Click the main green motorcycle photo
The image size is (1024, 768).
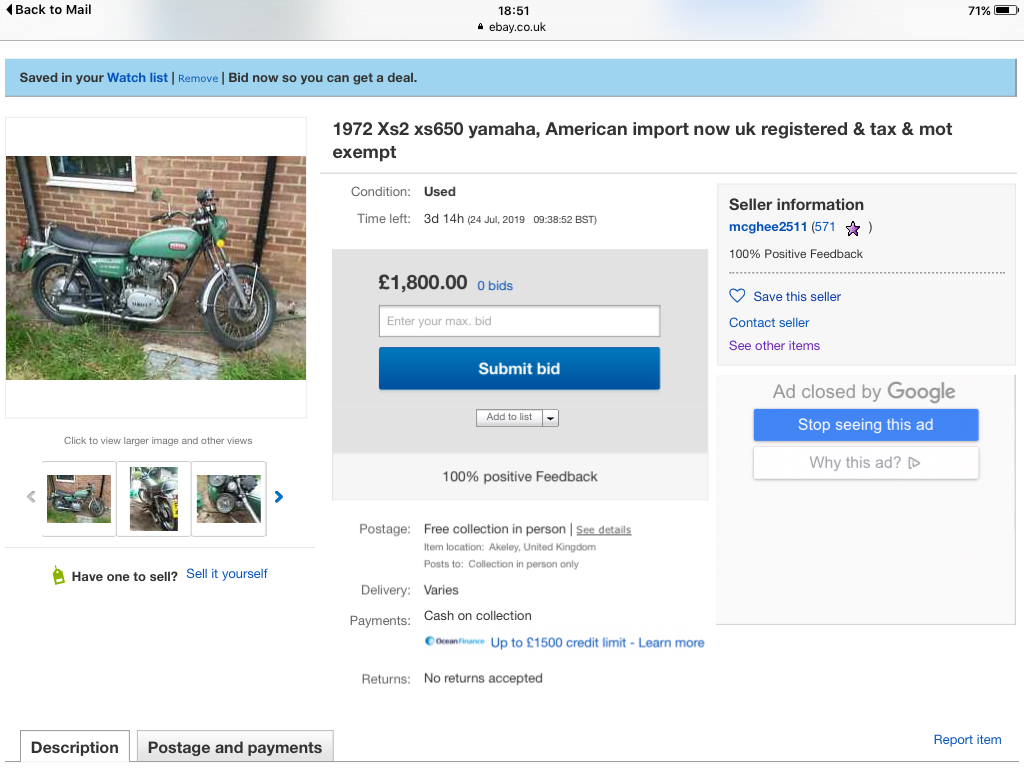pyautogui.click(x=156, y=267)
